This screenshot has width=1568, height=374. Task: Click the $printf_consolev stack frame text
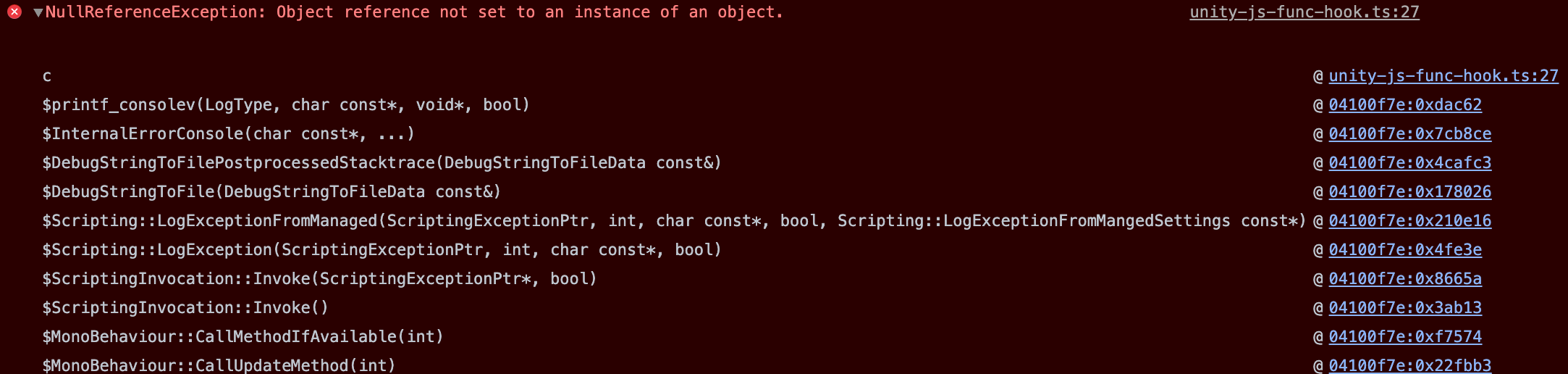pos(286,105)
